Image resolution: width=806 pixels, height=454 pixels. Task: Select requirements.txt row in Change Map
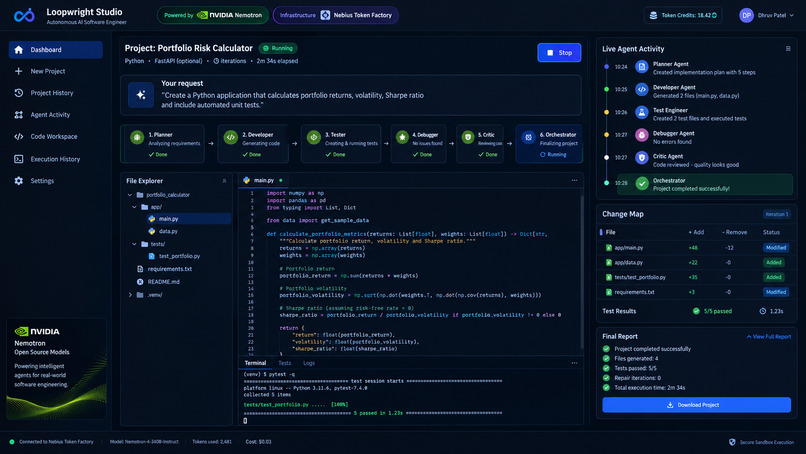click(697, 292)
